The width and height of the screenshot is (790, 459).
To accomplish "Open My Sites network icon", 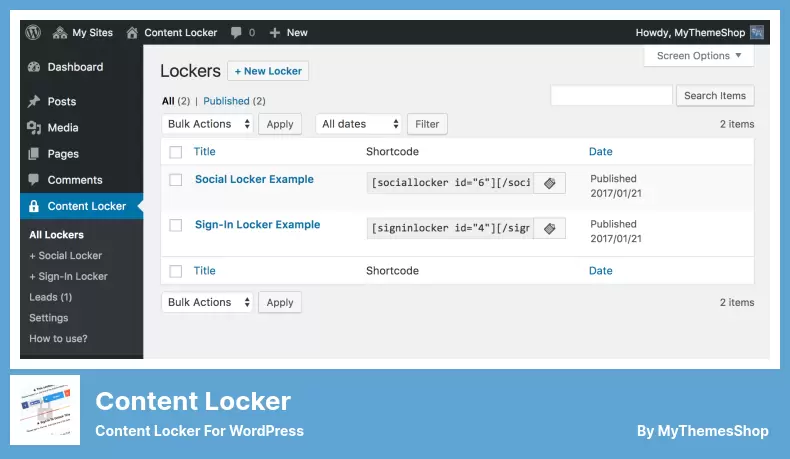I will (x=60, y=33).
